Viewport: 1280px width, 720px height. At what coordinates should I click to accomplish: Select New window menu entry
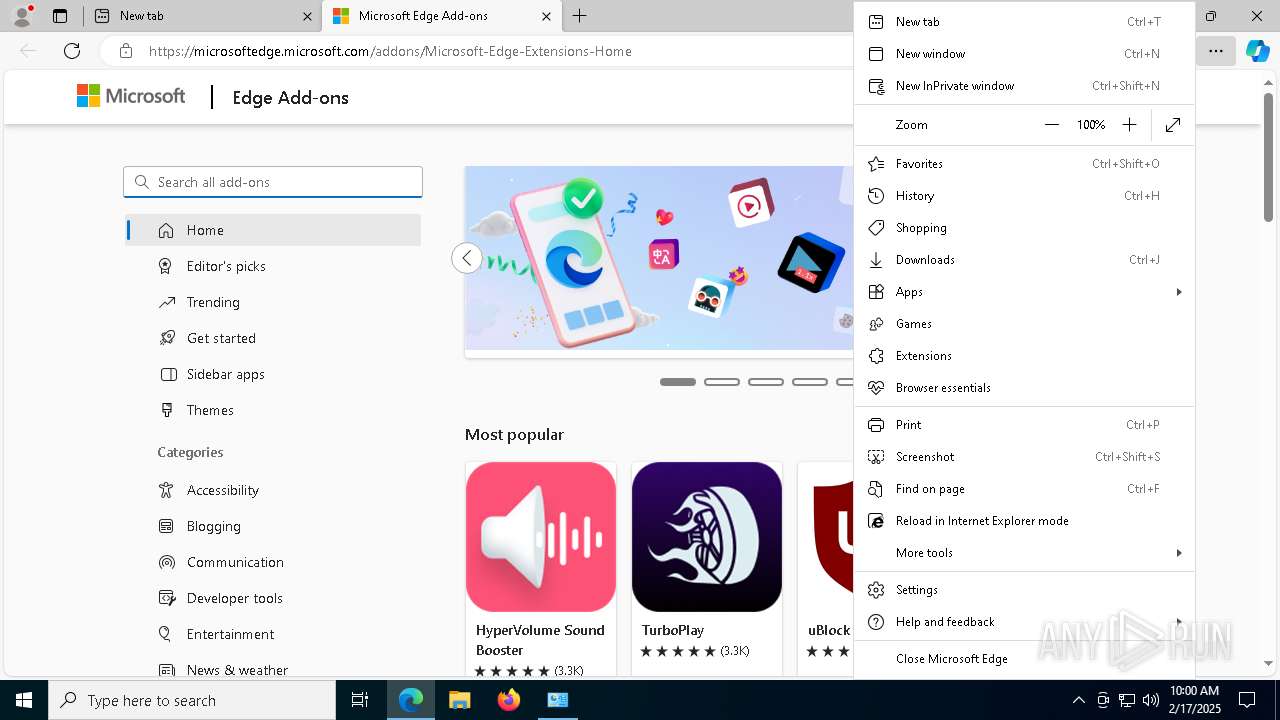[x=1025, y=54]
